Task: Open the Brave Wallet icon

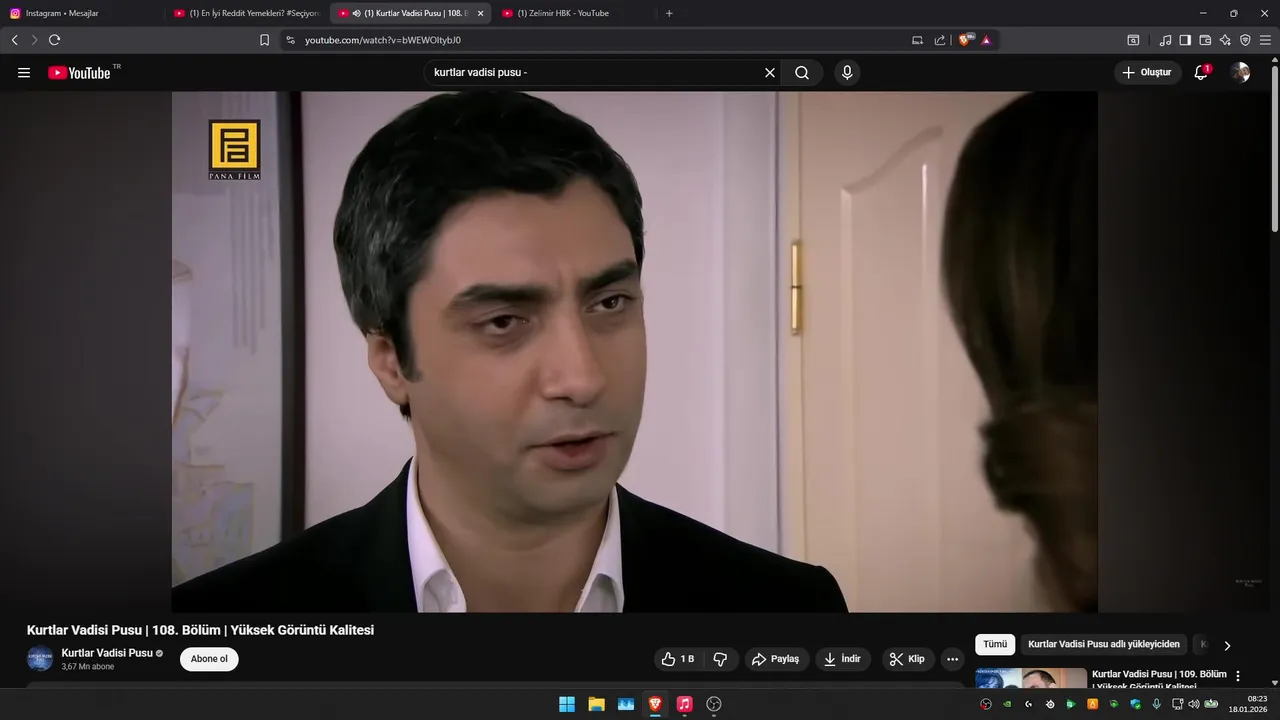Action: (1205, 40)
